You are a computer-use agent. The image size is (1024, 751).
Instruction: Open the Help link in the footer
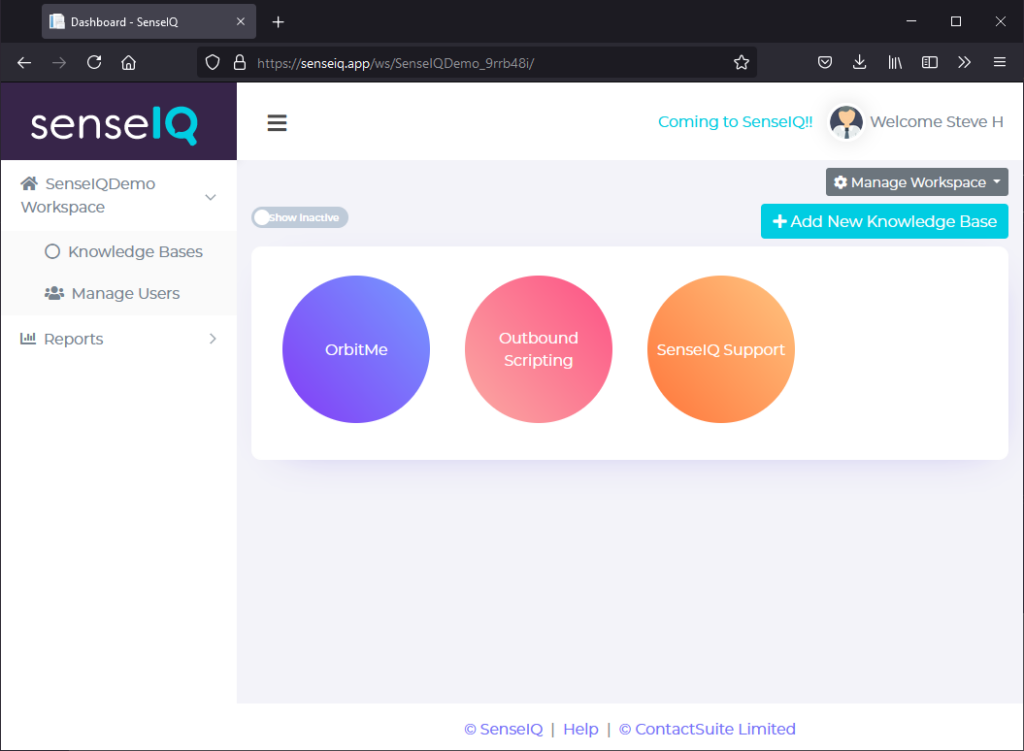click(580, 729)
